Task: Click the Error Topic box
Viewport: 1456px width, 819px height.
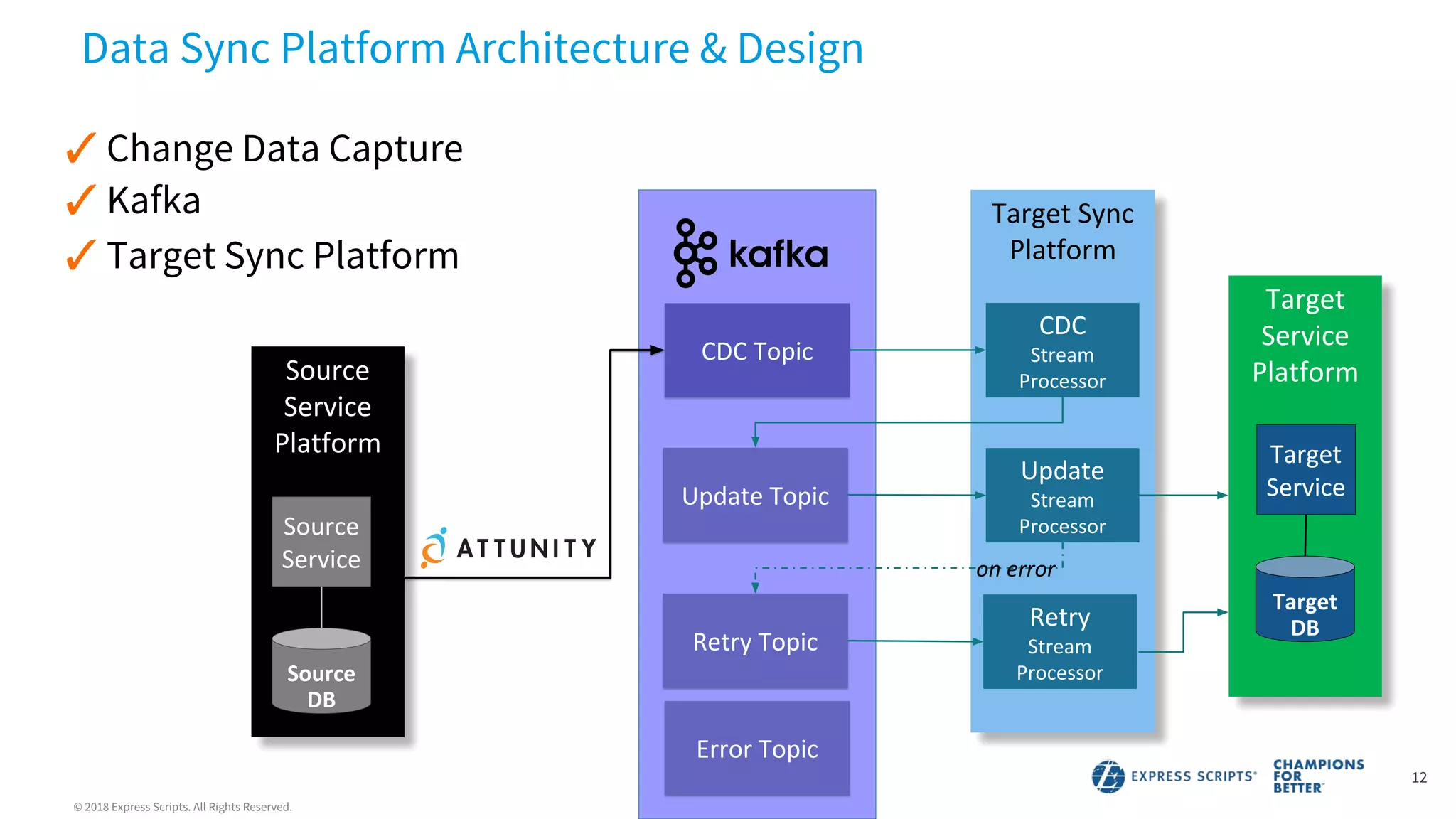Action: (756, 749)
